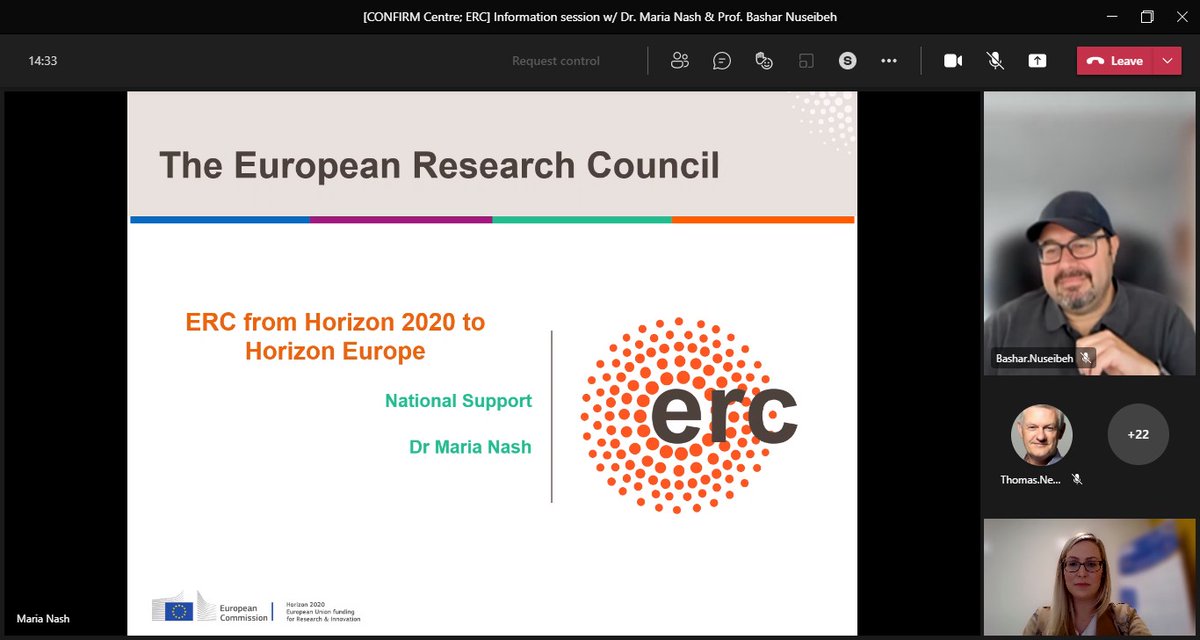Expand the Leave options dropdown arrow
This screenshot has width=1200, height=640.
(1167, 61)
